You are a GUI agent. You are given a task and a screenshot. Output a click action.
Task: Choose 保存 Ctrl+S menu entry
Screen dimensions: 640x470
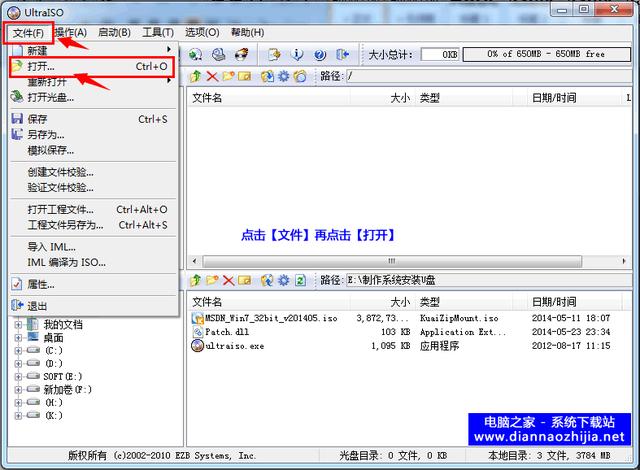(x=92, y=119)
